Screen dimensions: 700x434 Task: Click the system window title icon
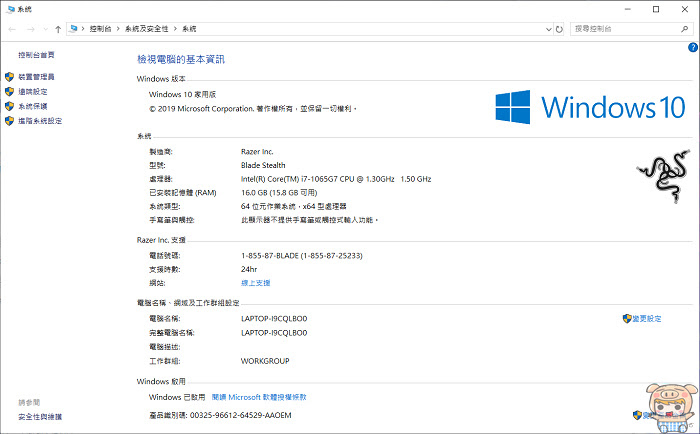click(11, 9)
